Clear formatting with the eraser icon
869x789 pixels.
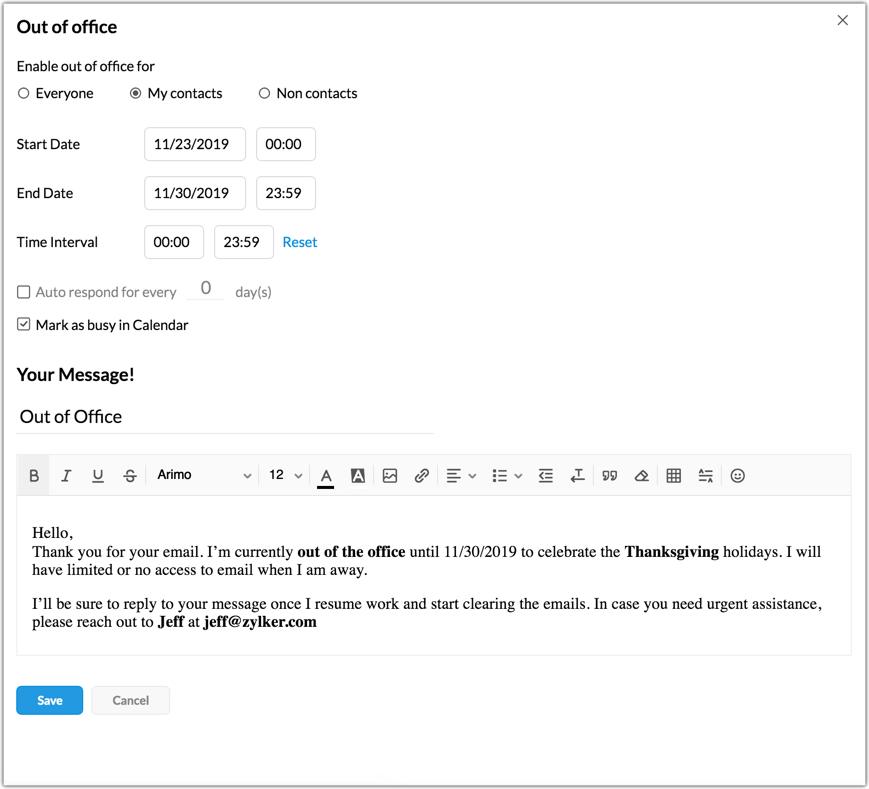pos(641,475)
